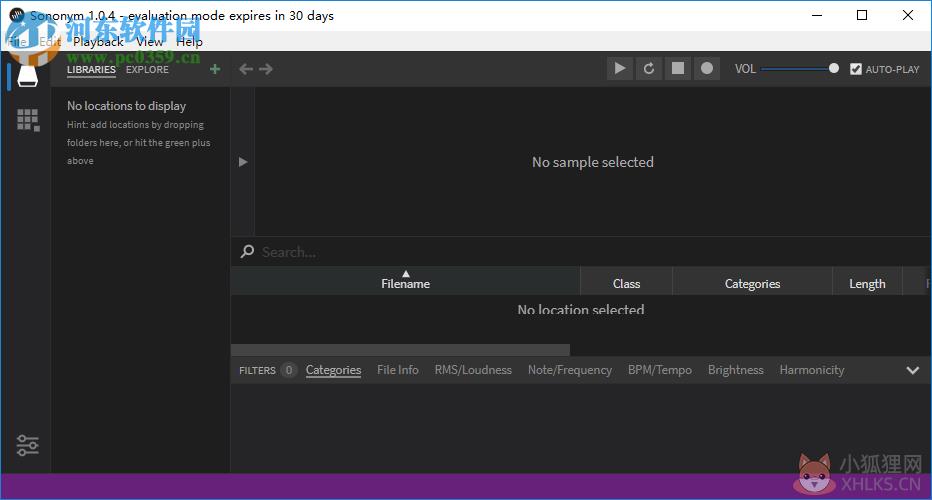This screenshot has width=932, height=500.
Task: Switch to the EXPLORE tab
Action: (x=147, y=70)
